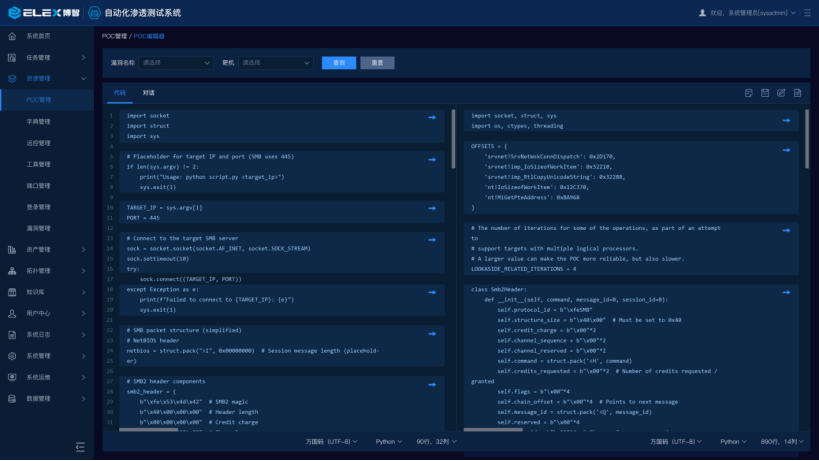
Task: Open the 漏洞名称 select dropdown
Action: (x=176, y=63)
